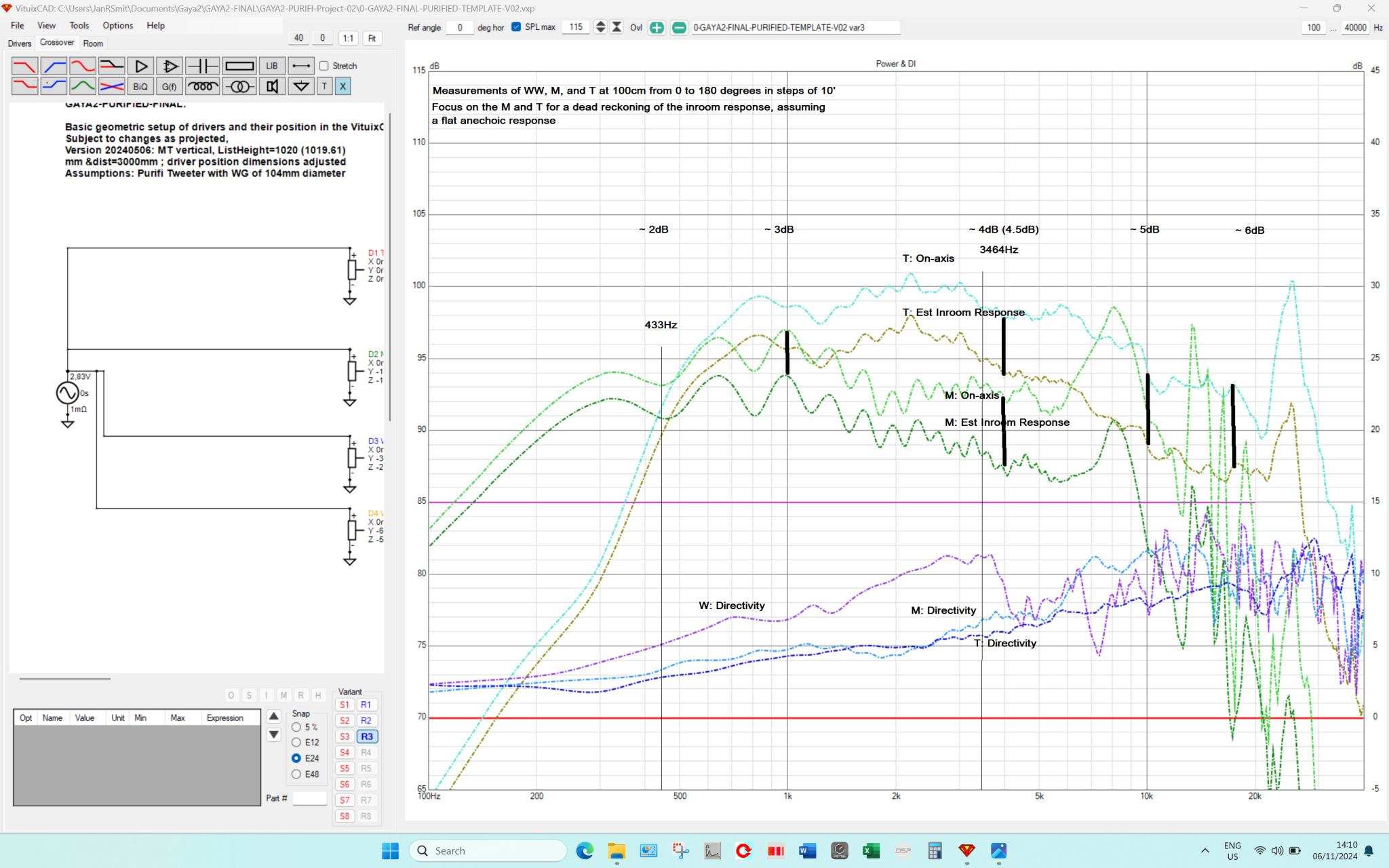The image size is (1389, 868).
Task: Activate variant R2
Action: pyautogui.click(x=366, y=720)
